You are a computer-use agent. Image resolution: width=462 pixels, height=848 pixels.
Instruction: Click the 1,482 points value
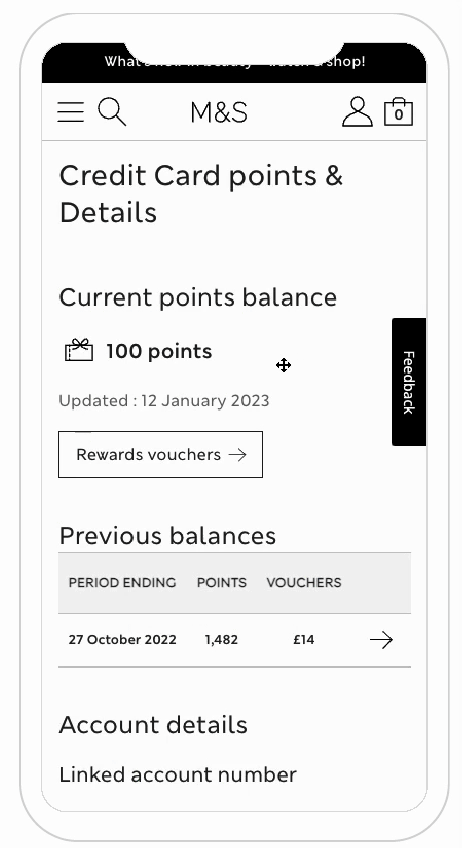(x=221, y=640)
